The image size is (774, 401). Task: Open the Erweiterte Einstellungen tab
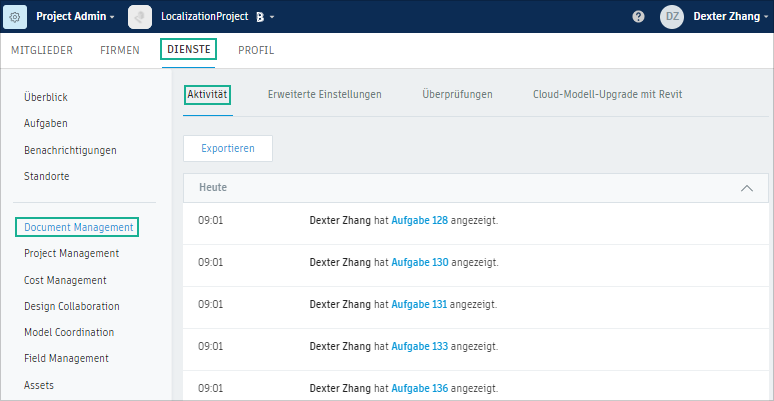pyautogui.click(x=325, y=94)
